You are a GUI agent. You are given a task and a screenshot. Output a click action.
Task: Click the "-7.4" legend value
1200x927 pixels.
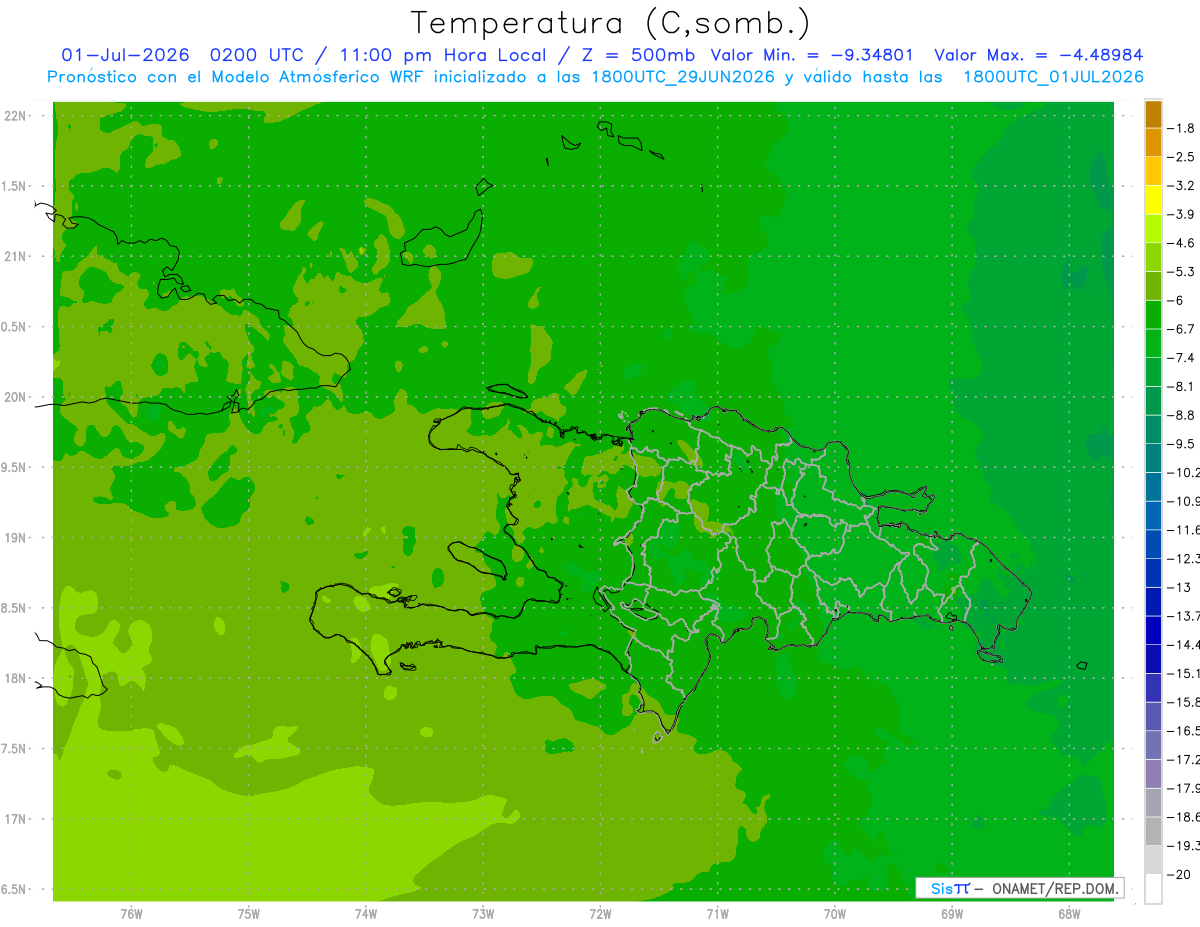[1181, 358]
